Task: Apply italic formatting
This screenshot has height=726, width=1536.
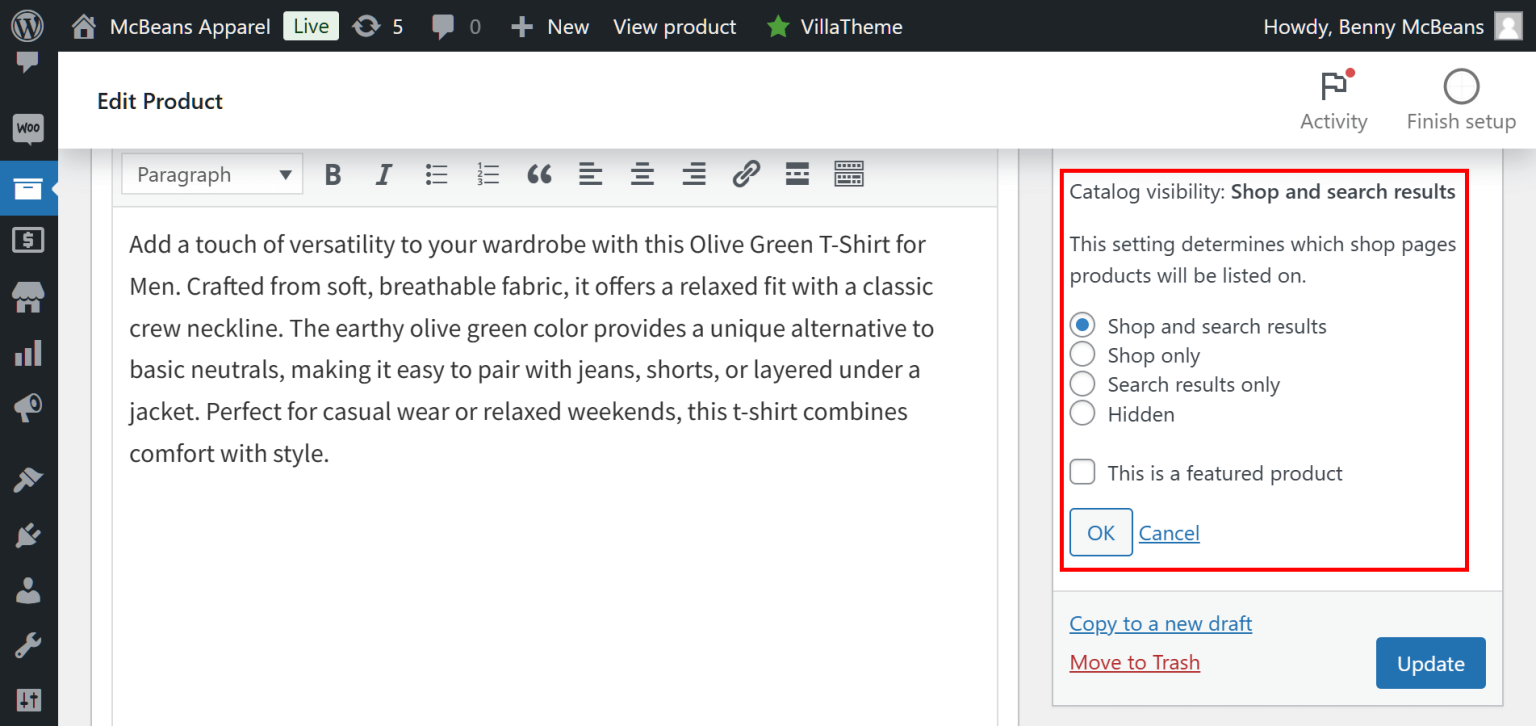Action: 384,174
